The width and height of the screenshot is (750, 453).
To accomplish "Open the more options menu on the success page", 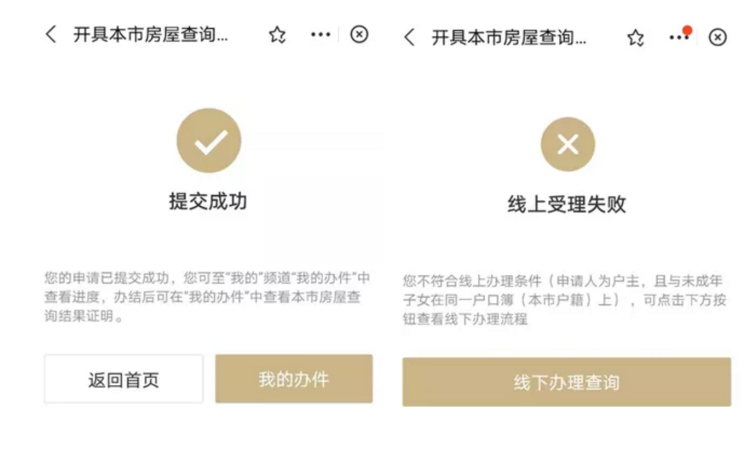I will [320, 35].
